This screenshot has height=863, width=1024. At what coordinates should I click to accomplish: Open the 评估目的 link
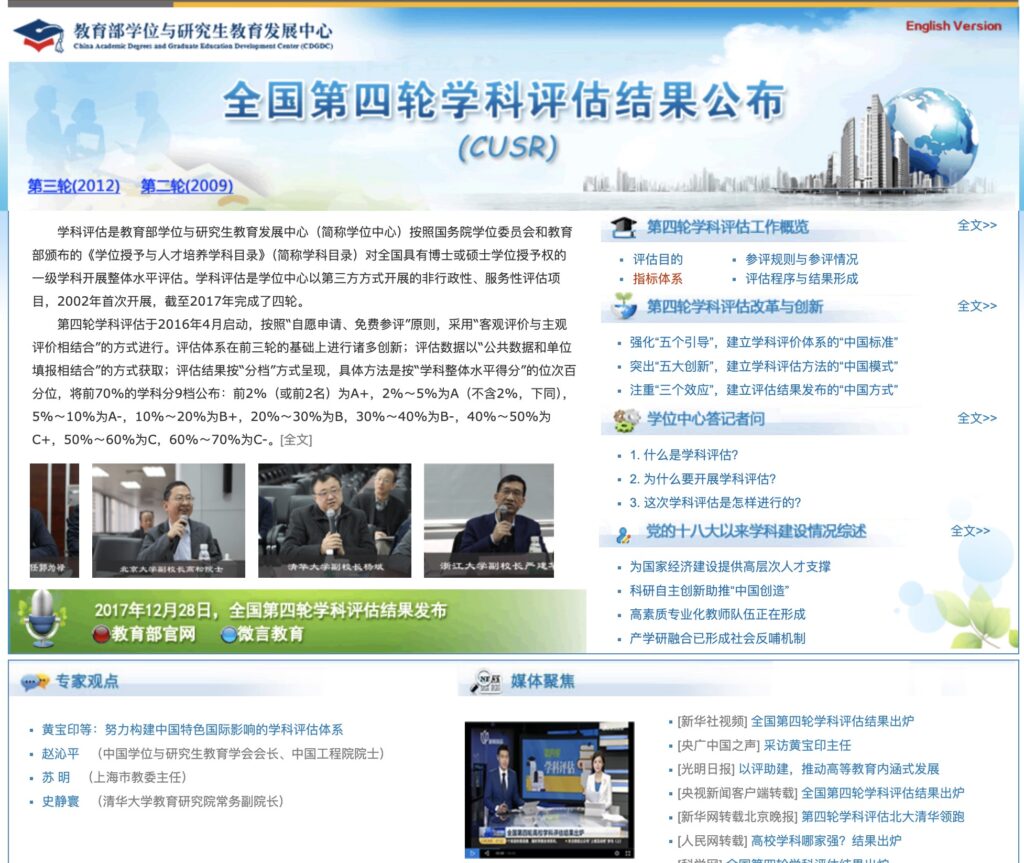click(x=658, y=259)
